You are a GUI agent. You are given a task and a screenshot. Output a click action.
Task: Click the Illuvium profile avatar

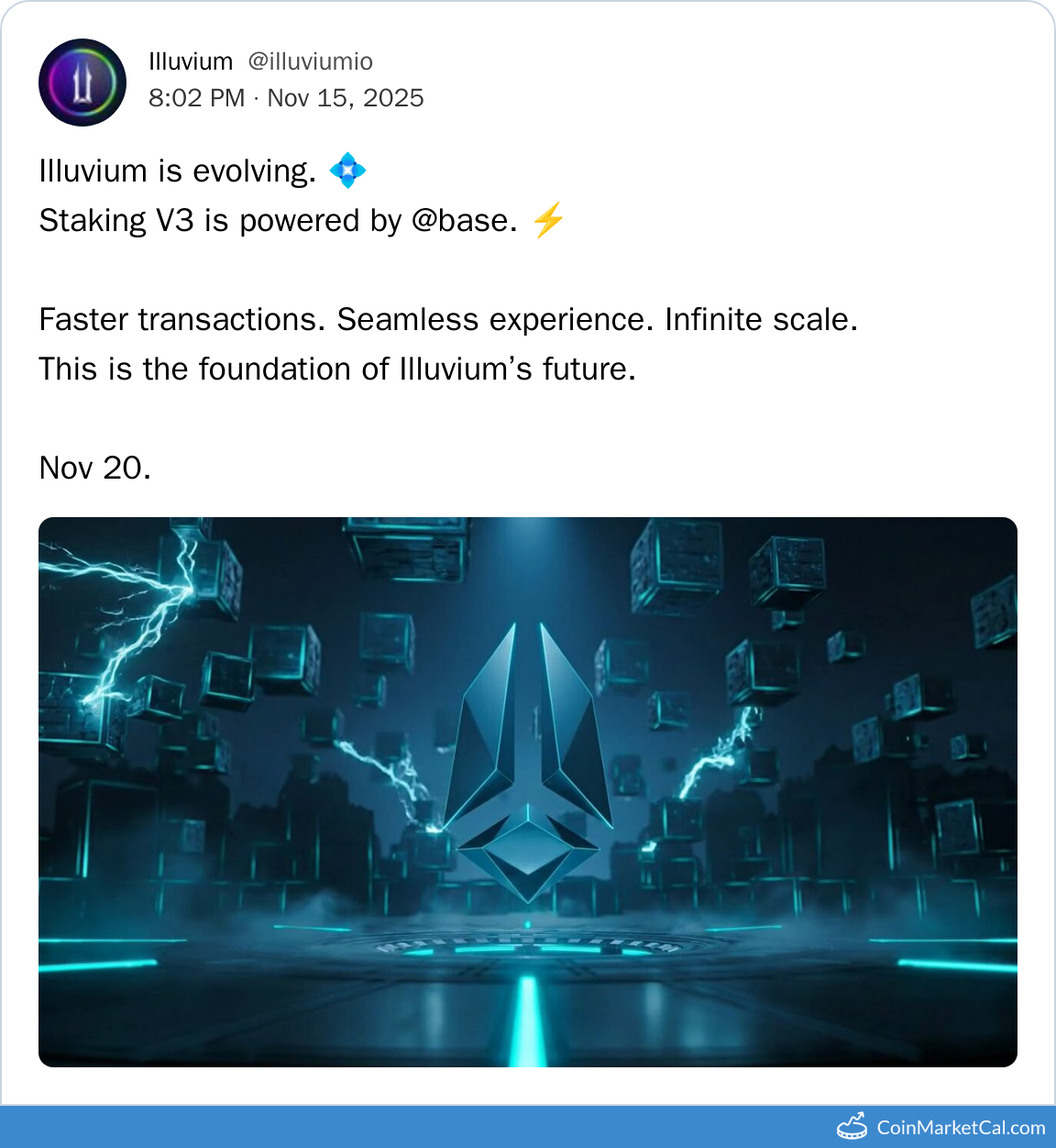coord(82,83)
